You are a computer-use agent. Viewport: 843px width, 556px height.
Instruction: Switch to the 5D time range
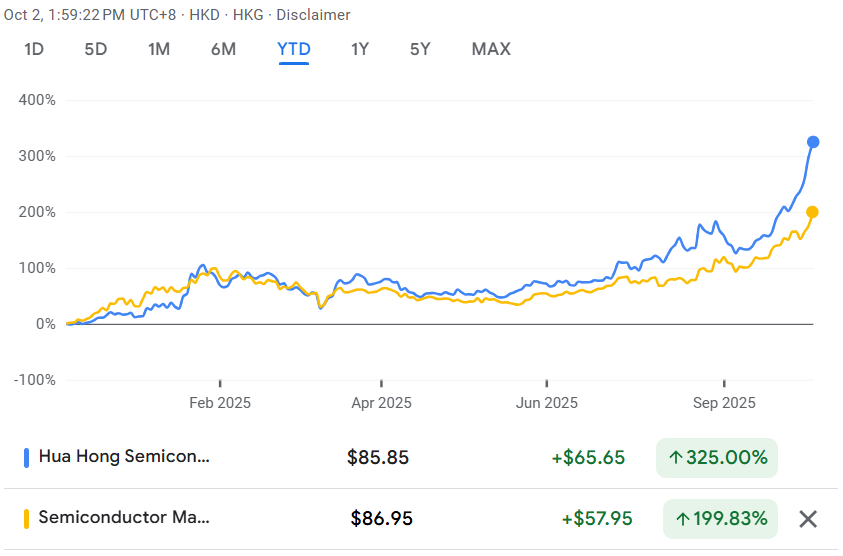(x=95, y=49)
